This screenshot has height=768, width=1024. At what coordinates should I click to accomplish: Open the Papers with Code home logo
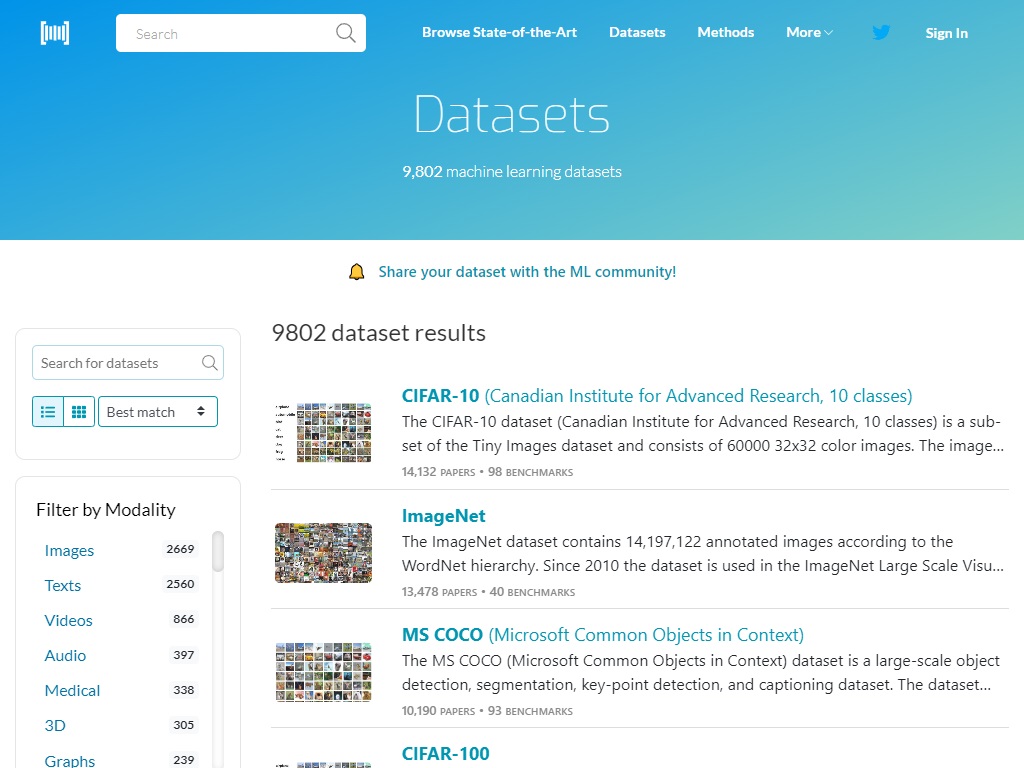55,33
